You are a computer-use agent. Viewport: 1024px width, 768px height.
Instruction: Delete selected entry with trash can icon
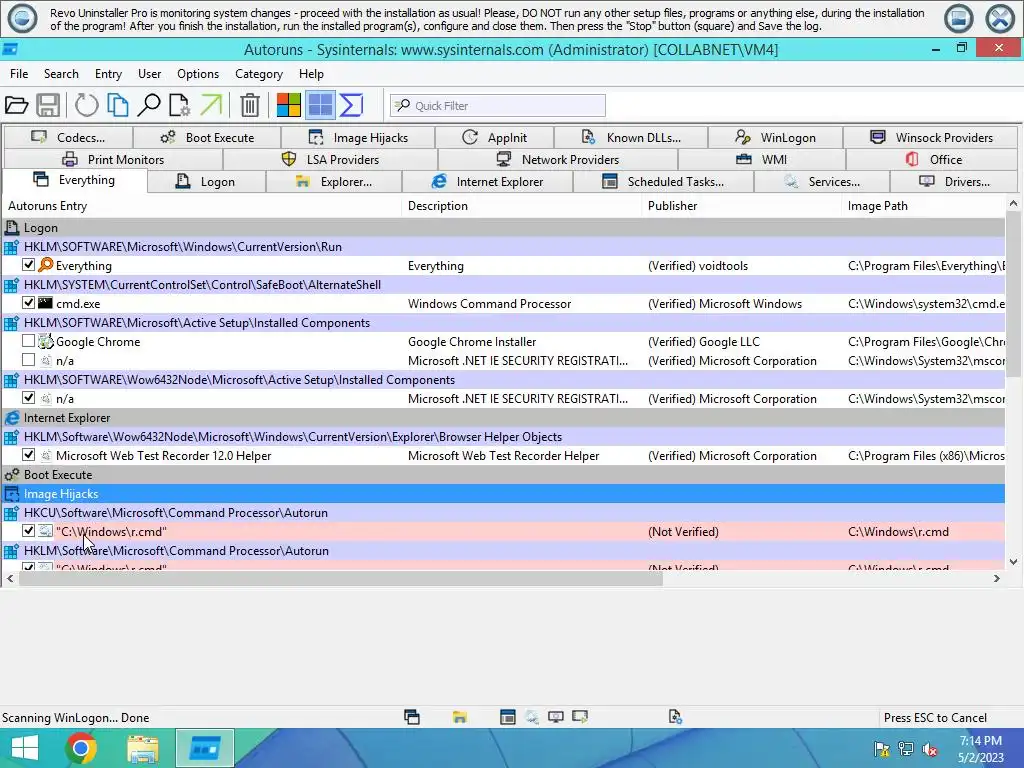(x=249, y=105)
